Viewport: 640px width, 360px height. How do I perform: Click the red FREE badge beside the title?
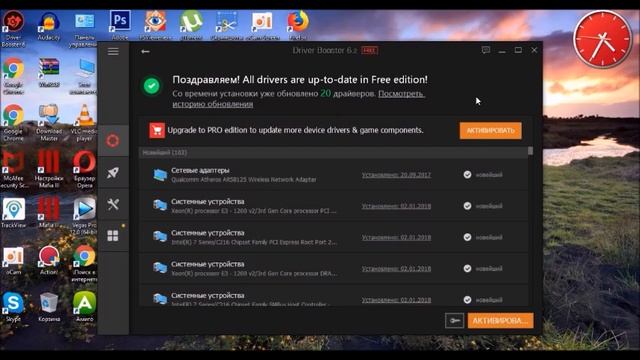369,51
